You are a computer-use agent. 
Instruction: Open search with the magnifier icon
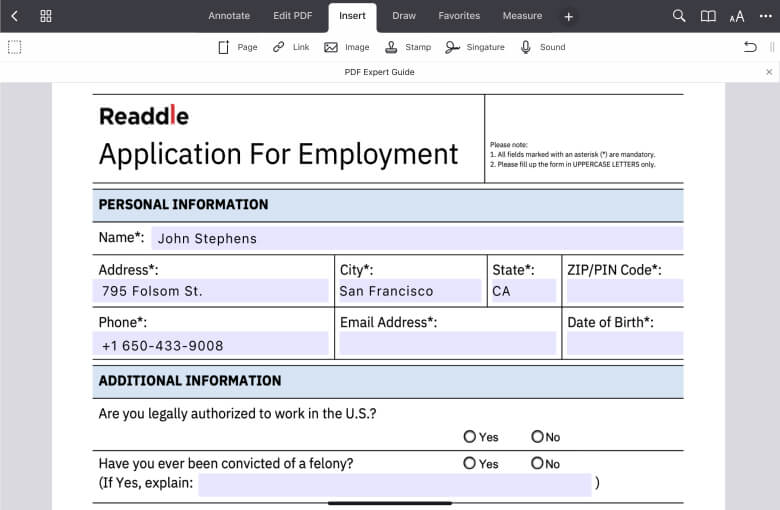[x=679, y=16]
